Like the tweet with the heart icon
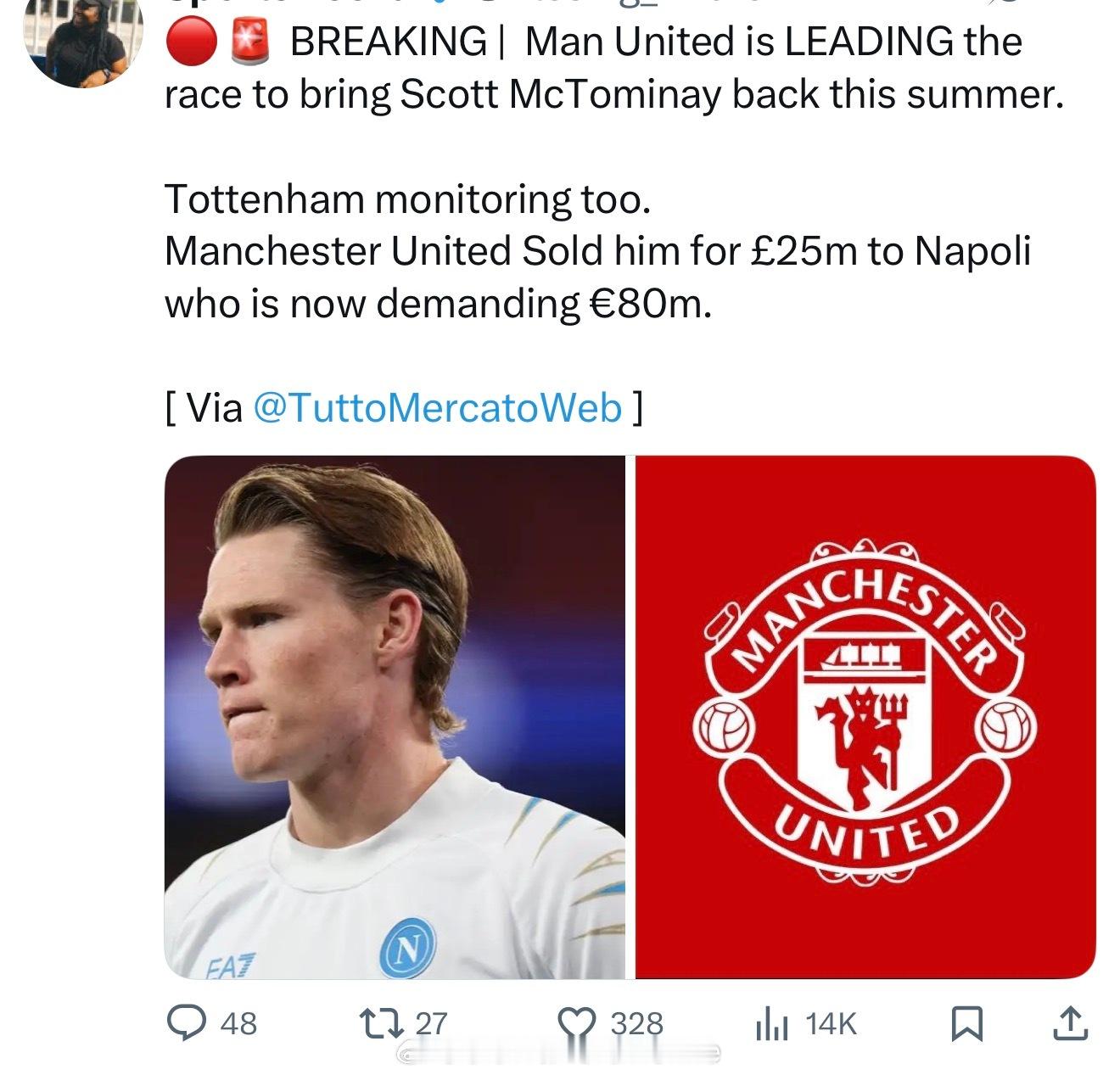1120x1075 pixels. [577, 1024]
